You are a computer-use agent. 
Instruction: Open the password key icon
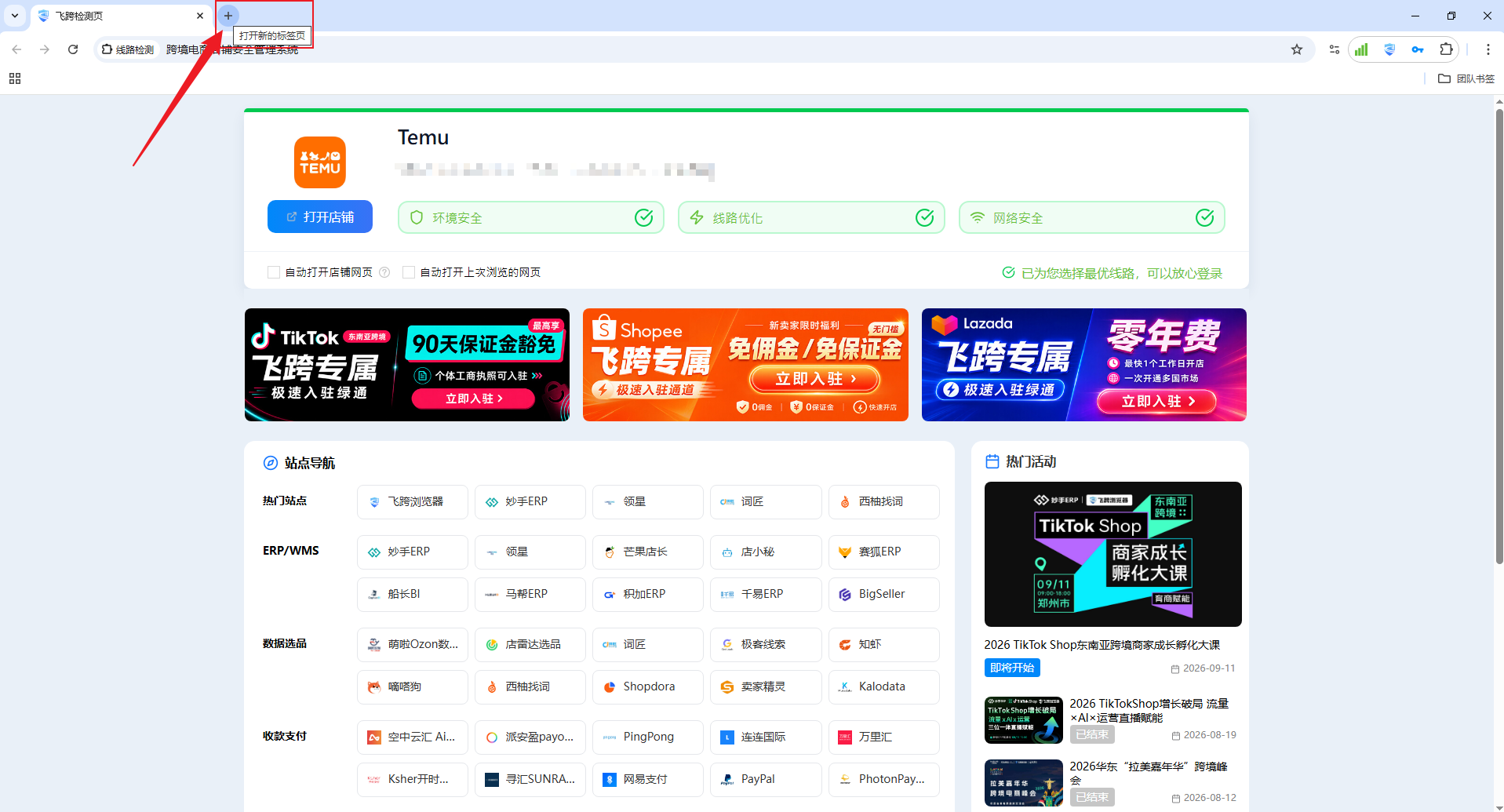point(1418,49)
